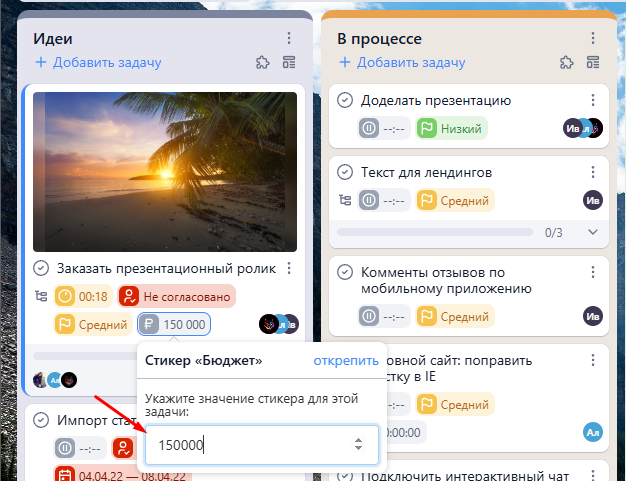Click Добавить задачу in Идеи column
Screen dimensions: 626x481
click(x=98, y=62)
